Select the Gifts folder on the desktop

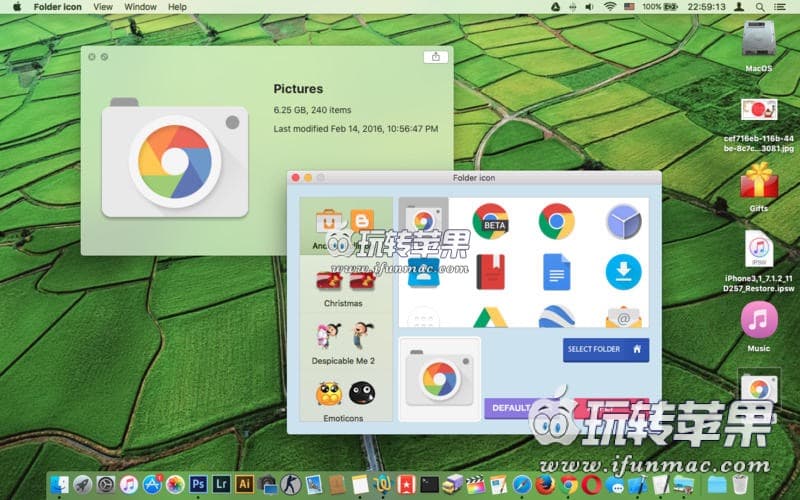pos(759,186)
